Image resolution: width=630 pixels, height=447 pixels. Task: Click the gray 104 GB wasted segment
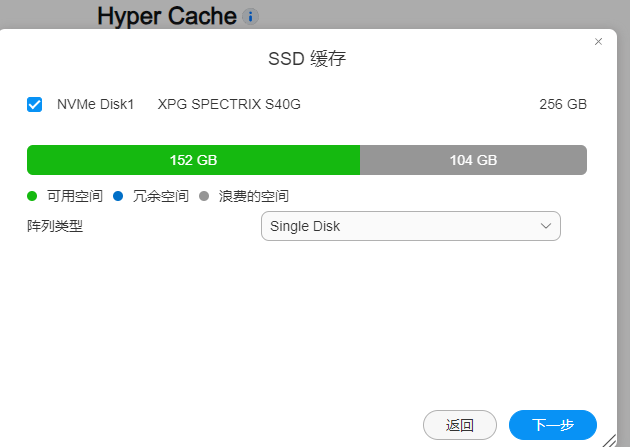(473, 160)
